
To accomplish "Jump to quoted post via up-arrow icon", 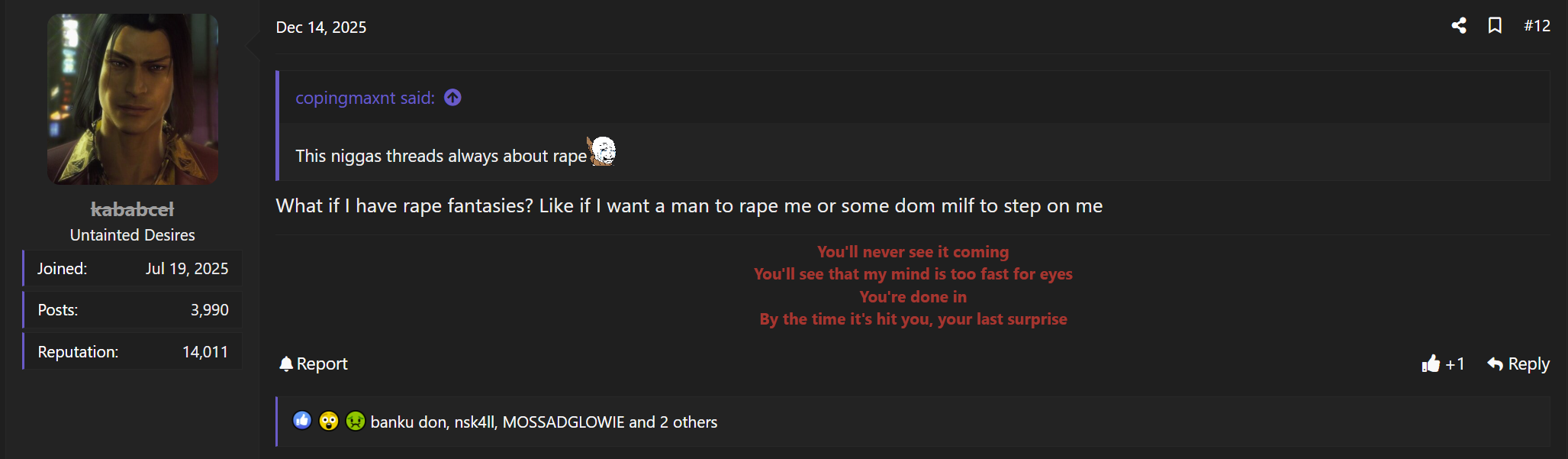I will point(452,98).
